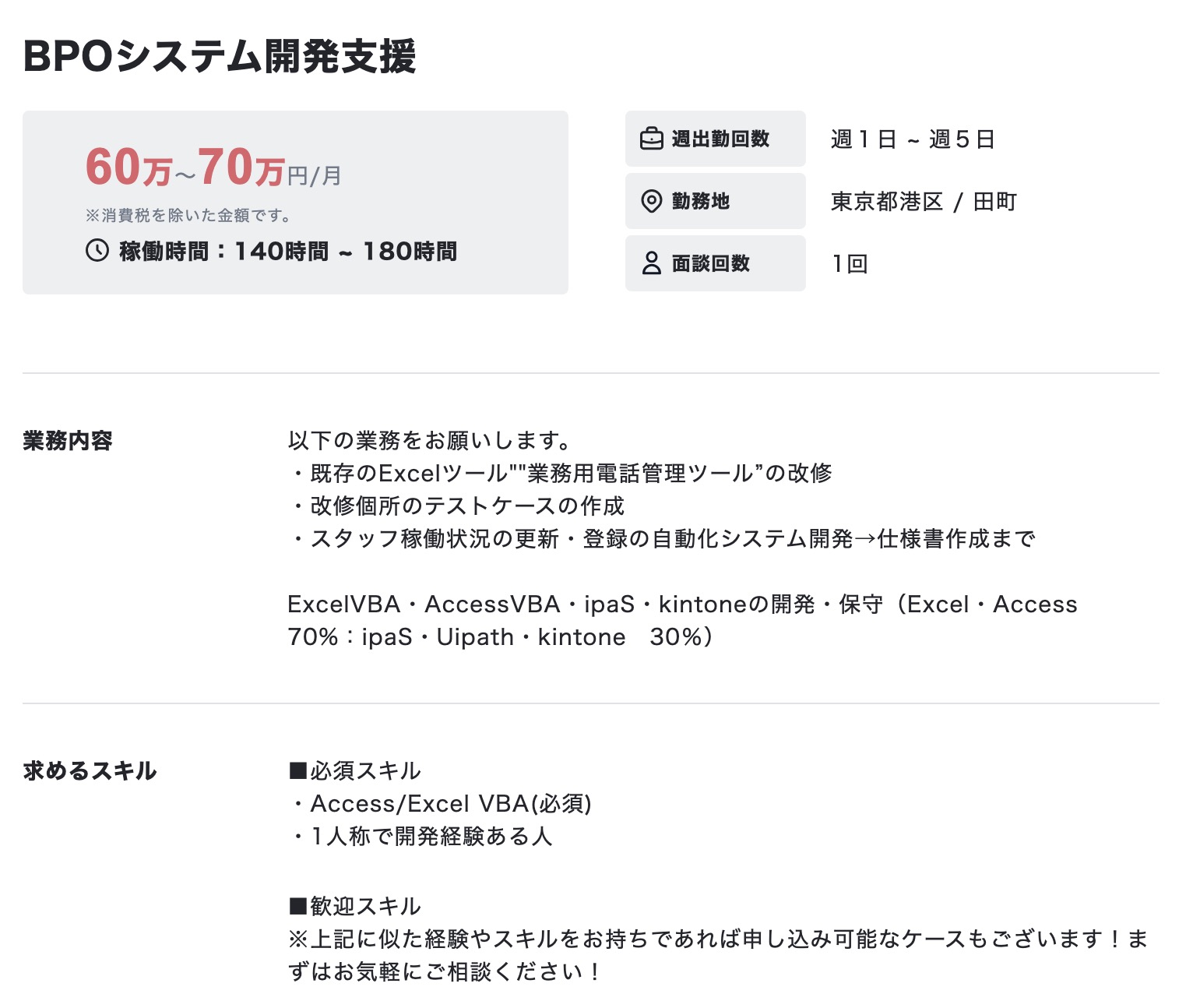Click the 週1日〜週5日 value text
Screen dimensions: 1193x1008
[913, 139]
